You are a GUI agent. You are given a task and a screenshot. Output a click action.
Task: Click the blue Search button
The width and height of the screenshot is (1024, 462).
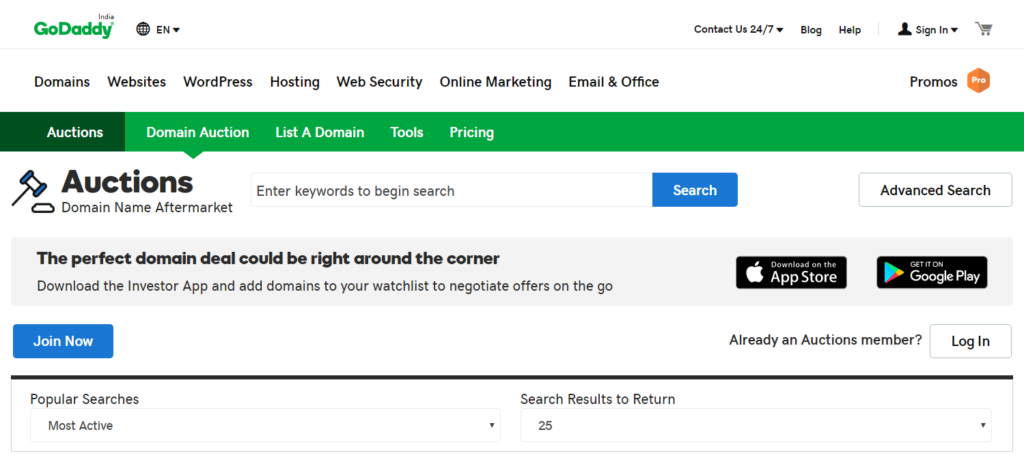click(695, 190)
